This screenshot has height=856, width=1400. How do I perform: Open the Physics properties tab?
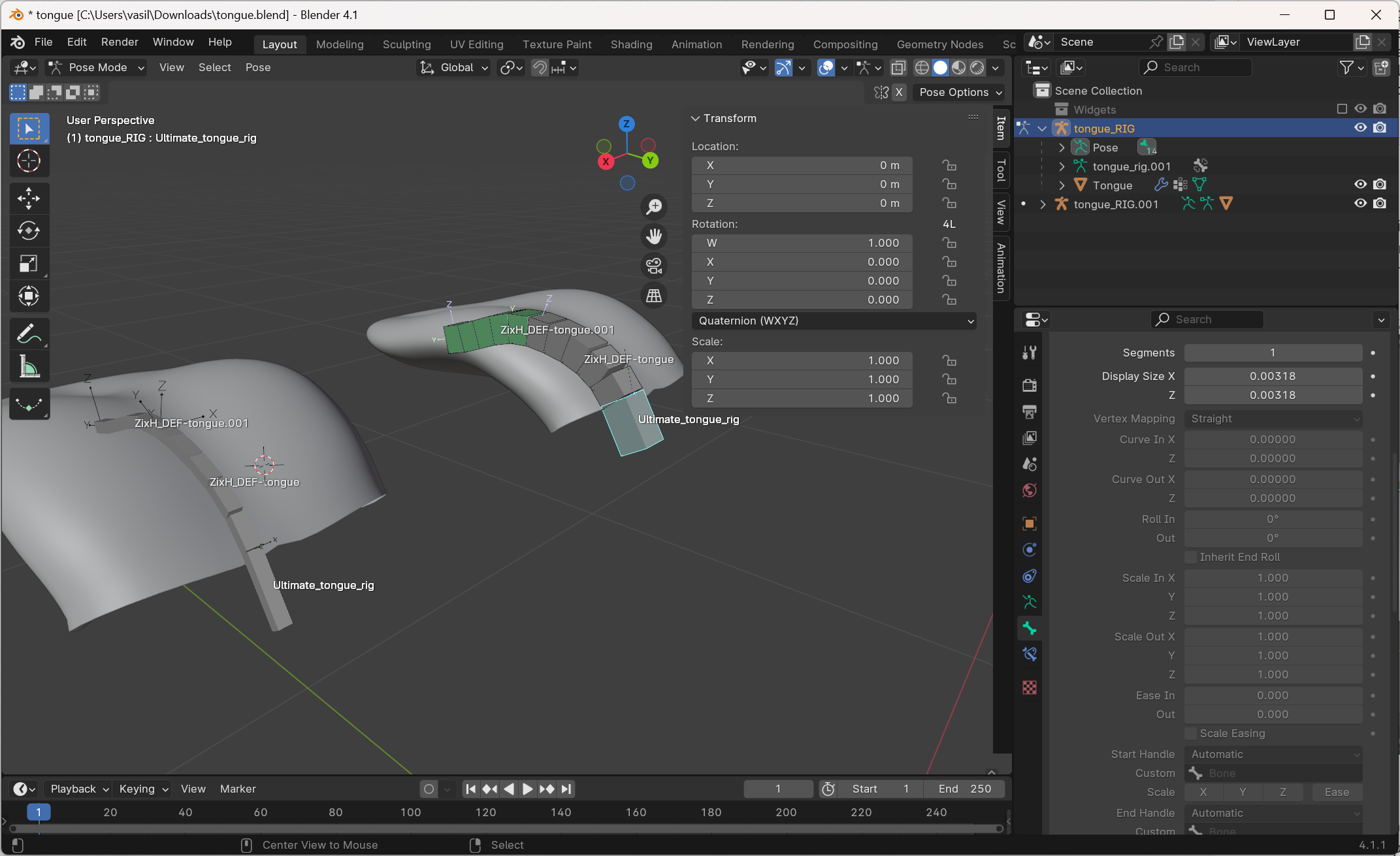[1030, 550]
